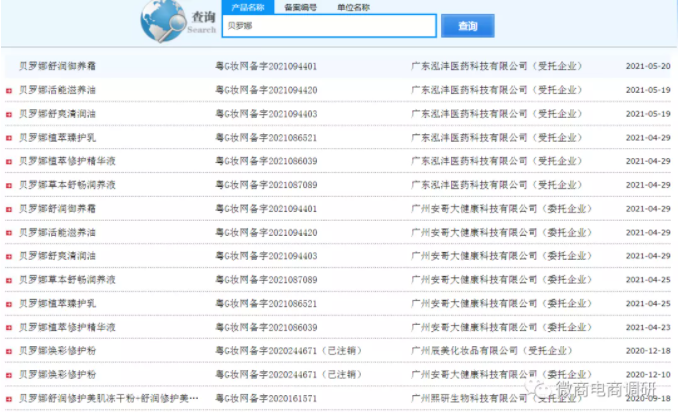
Task: Open 贝罗娜草本舒畅润养液 dated 2021-04-25
Action: 67,280
